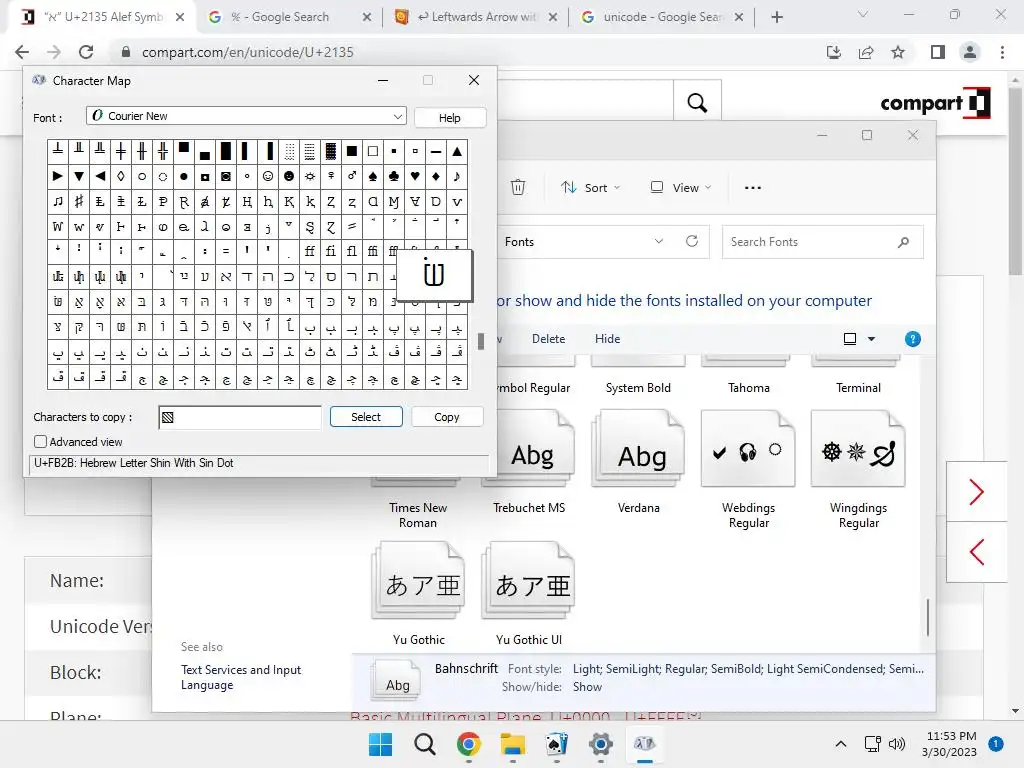Image resolution: width=1024 pixels, height=768 pixels.
Task: Click the volume icon in system tray
Action: click(897, 744)
